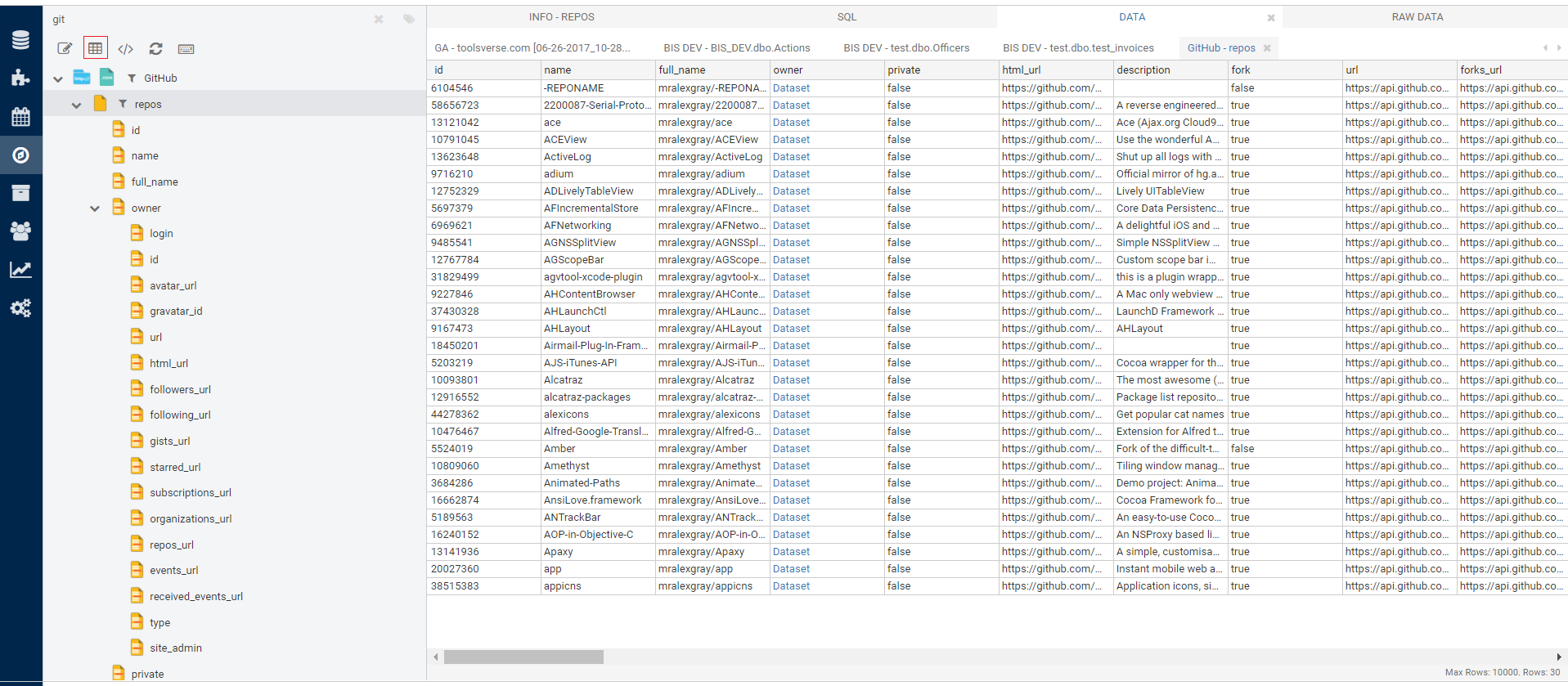Open the archive box sidebar icon

tap(20, 193)
